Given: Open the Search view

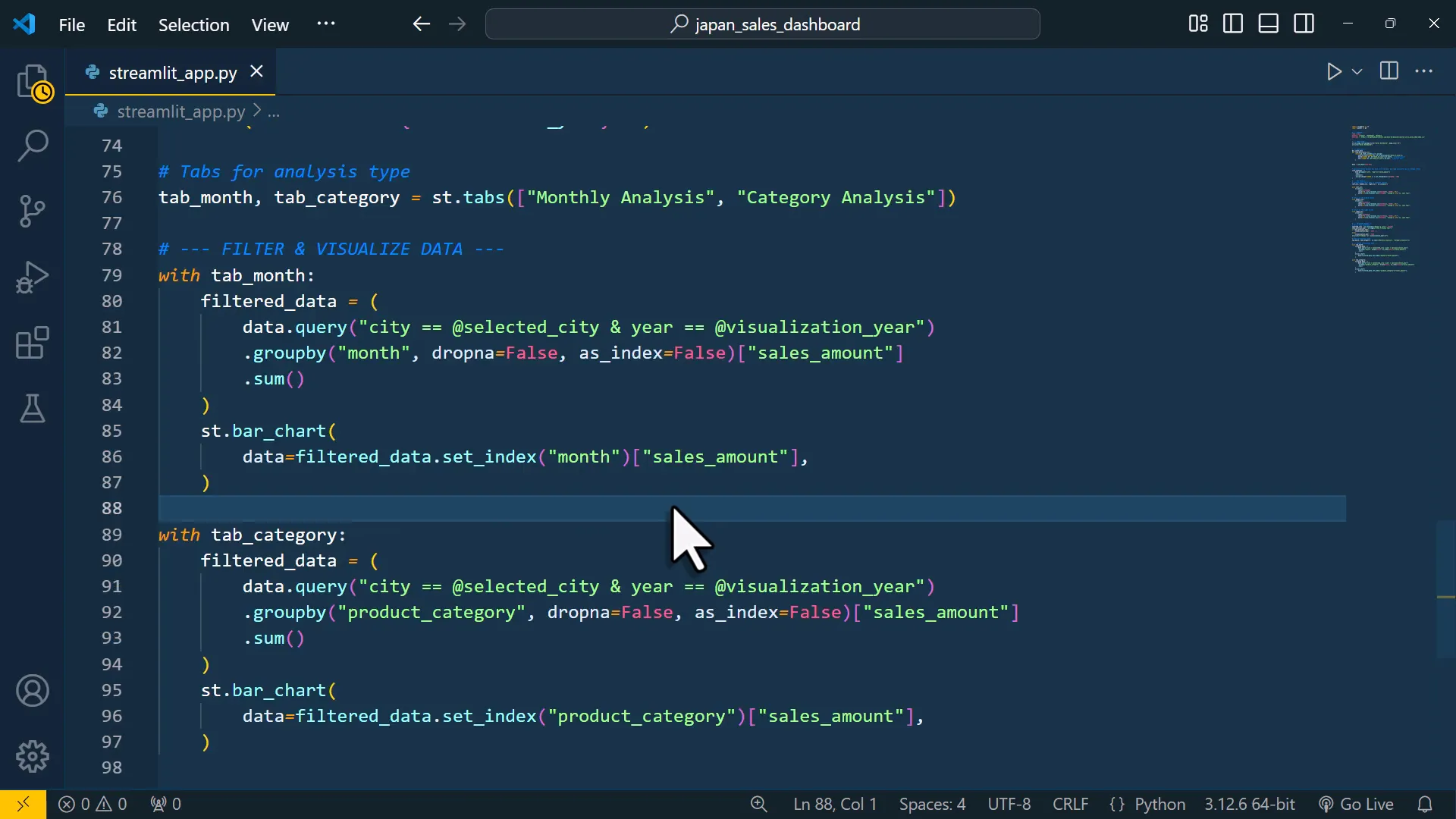Looking at the screenshot, I should [33, 146].
